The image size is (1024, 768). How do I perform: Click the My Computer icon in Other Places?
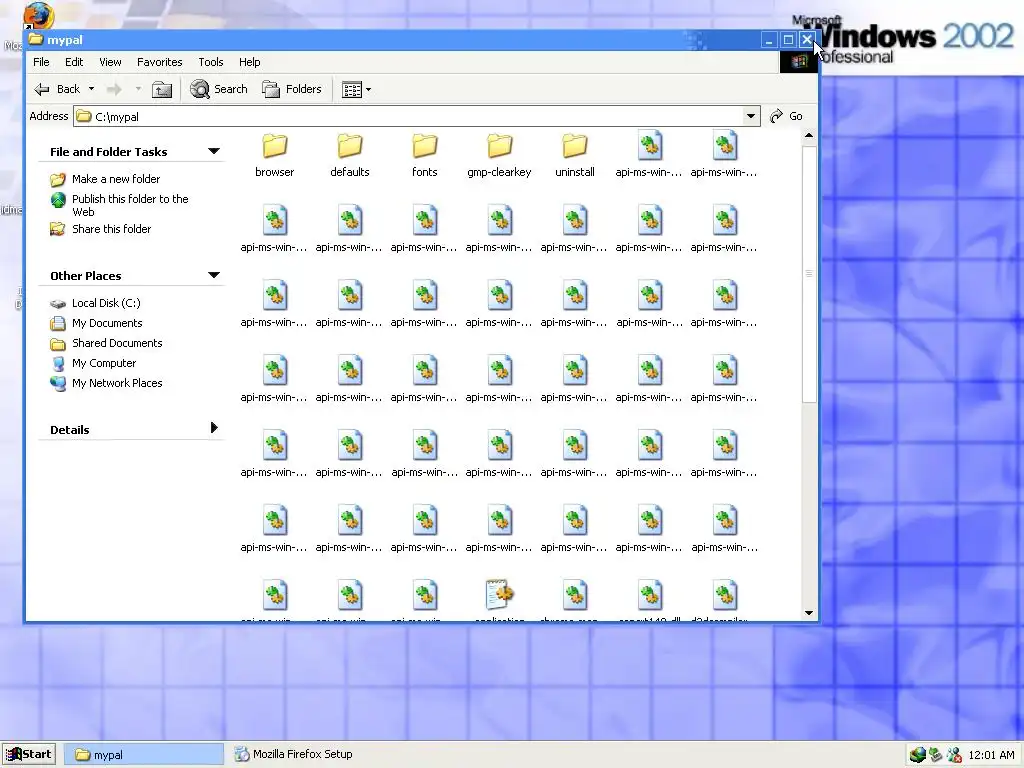58,364
